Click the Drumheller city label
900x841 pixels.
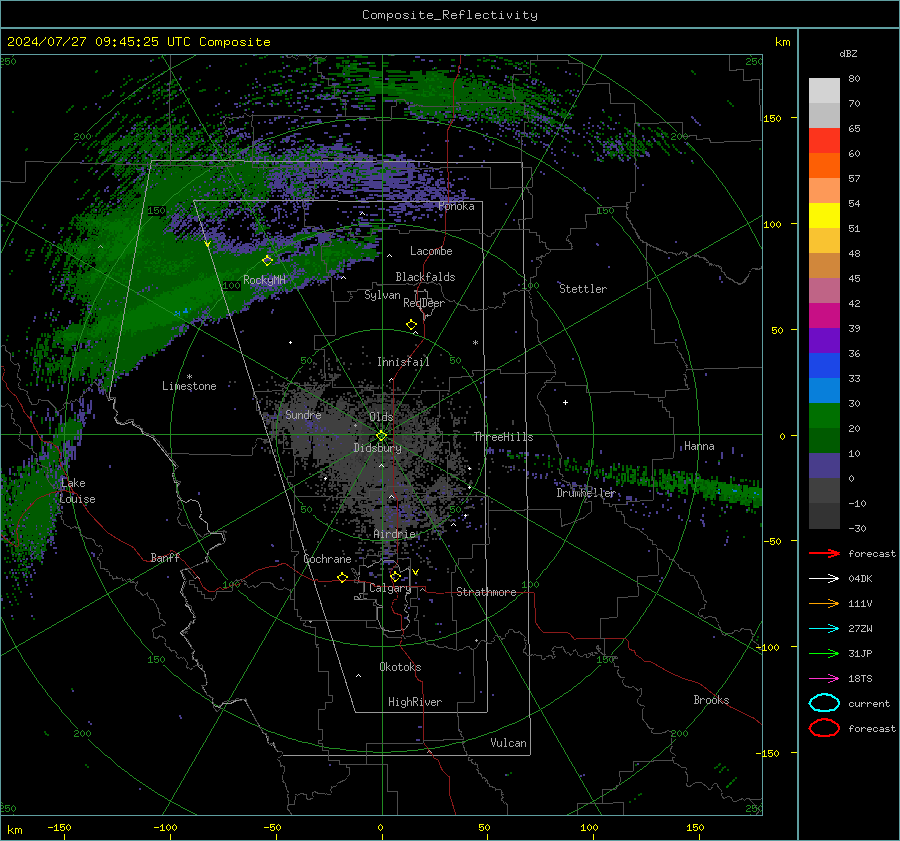pos(585,493)
